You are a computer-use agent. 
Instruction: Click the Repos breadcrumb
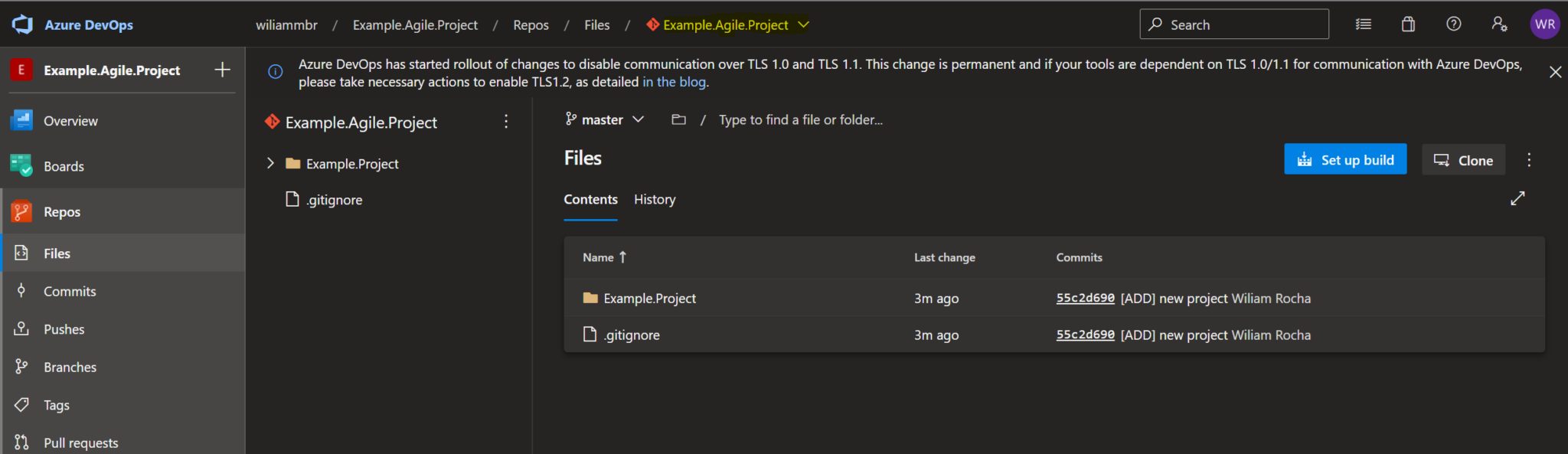pos(531,25)
